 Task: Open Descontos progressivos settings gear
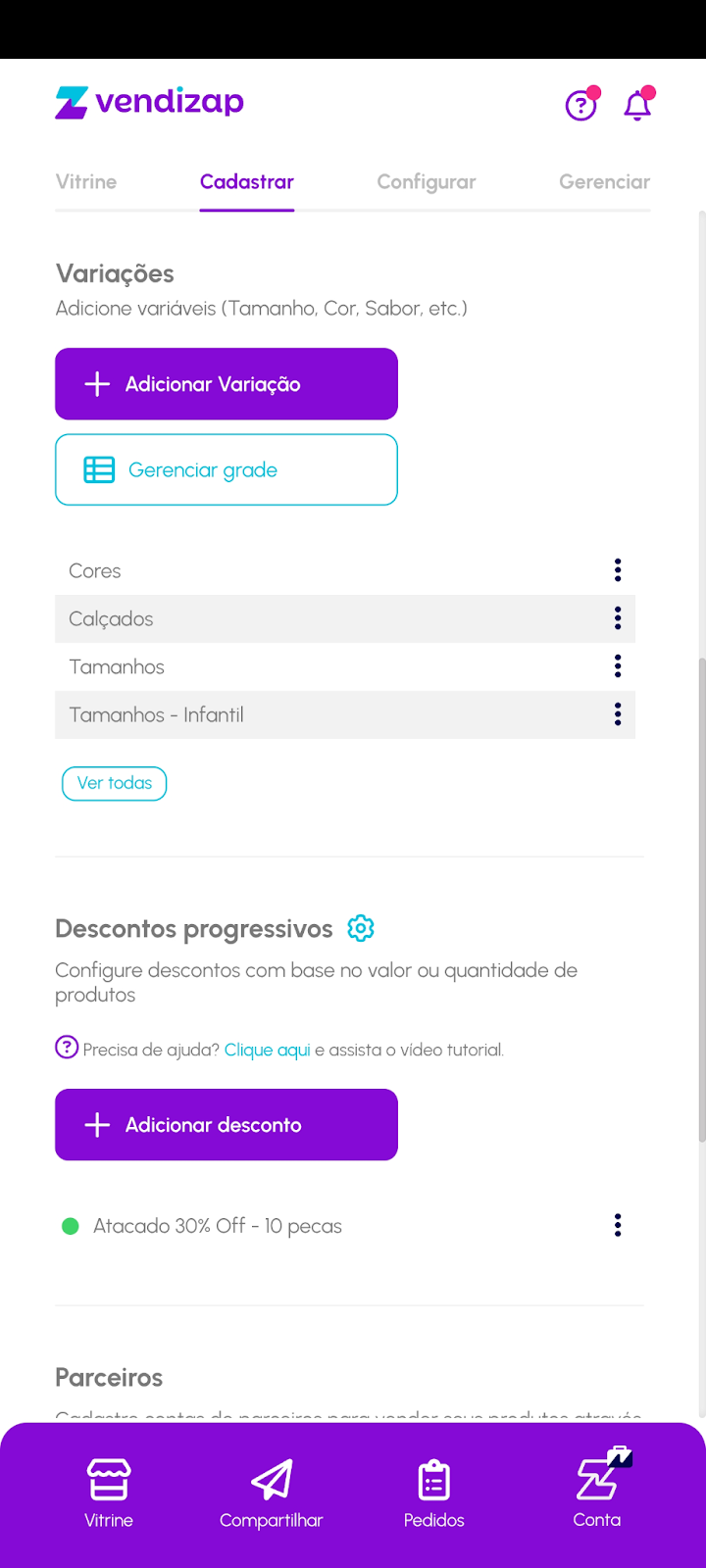pyautogui.click(x=361, y=928)
